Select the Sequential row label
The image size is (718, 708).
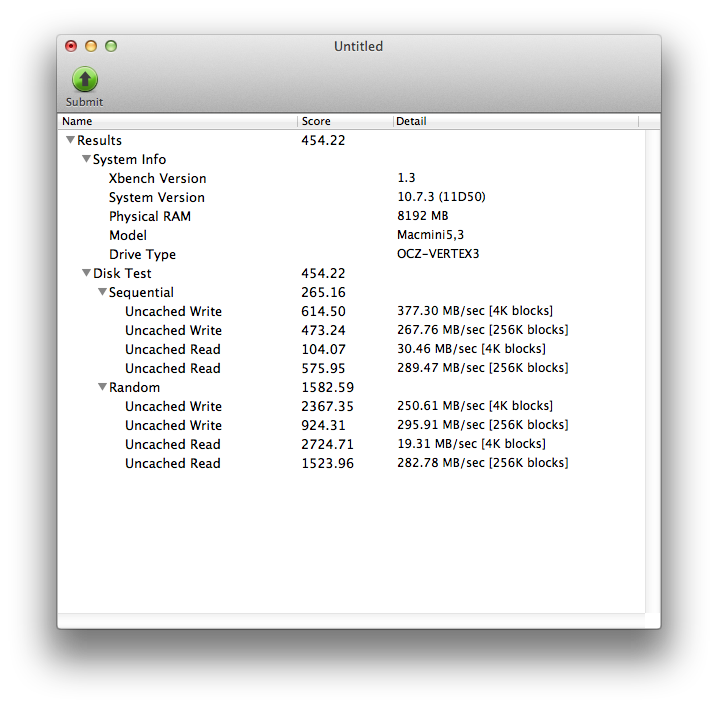click(x=141, y=293)
